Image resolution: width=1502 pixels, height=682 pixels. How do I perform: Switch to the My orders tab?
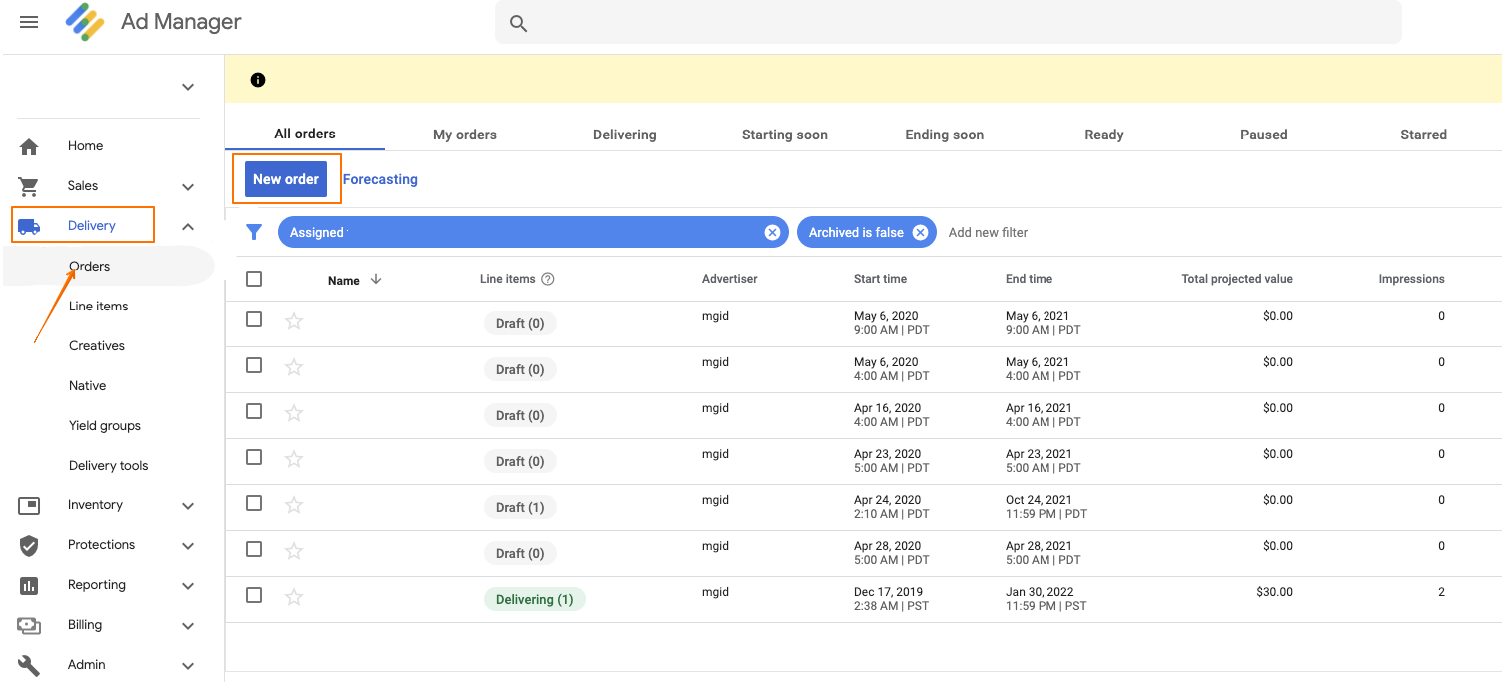click(x=464, y=134)
